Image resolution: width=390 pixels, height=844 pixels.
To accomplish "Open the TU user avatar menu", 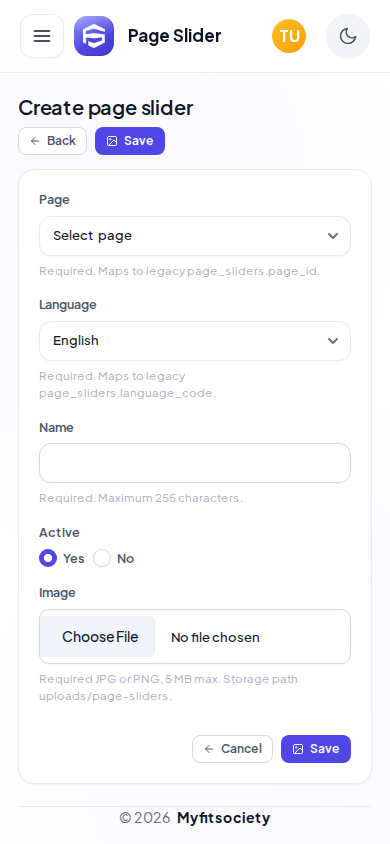I will coord(289,36).
